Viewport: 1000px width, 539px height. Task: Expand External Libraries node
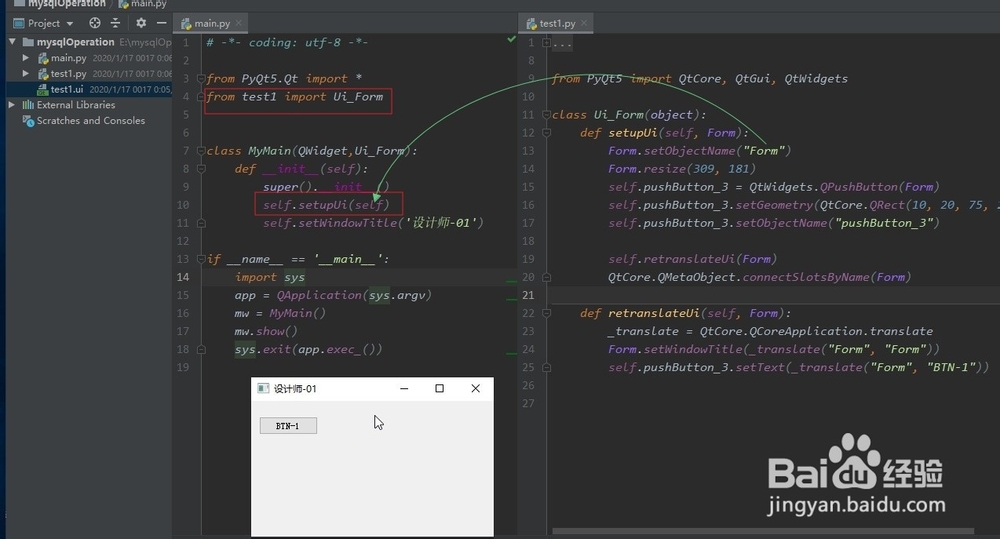pos(11,105)
